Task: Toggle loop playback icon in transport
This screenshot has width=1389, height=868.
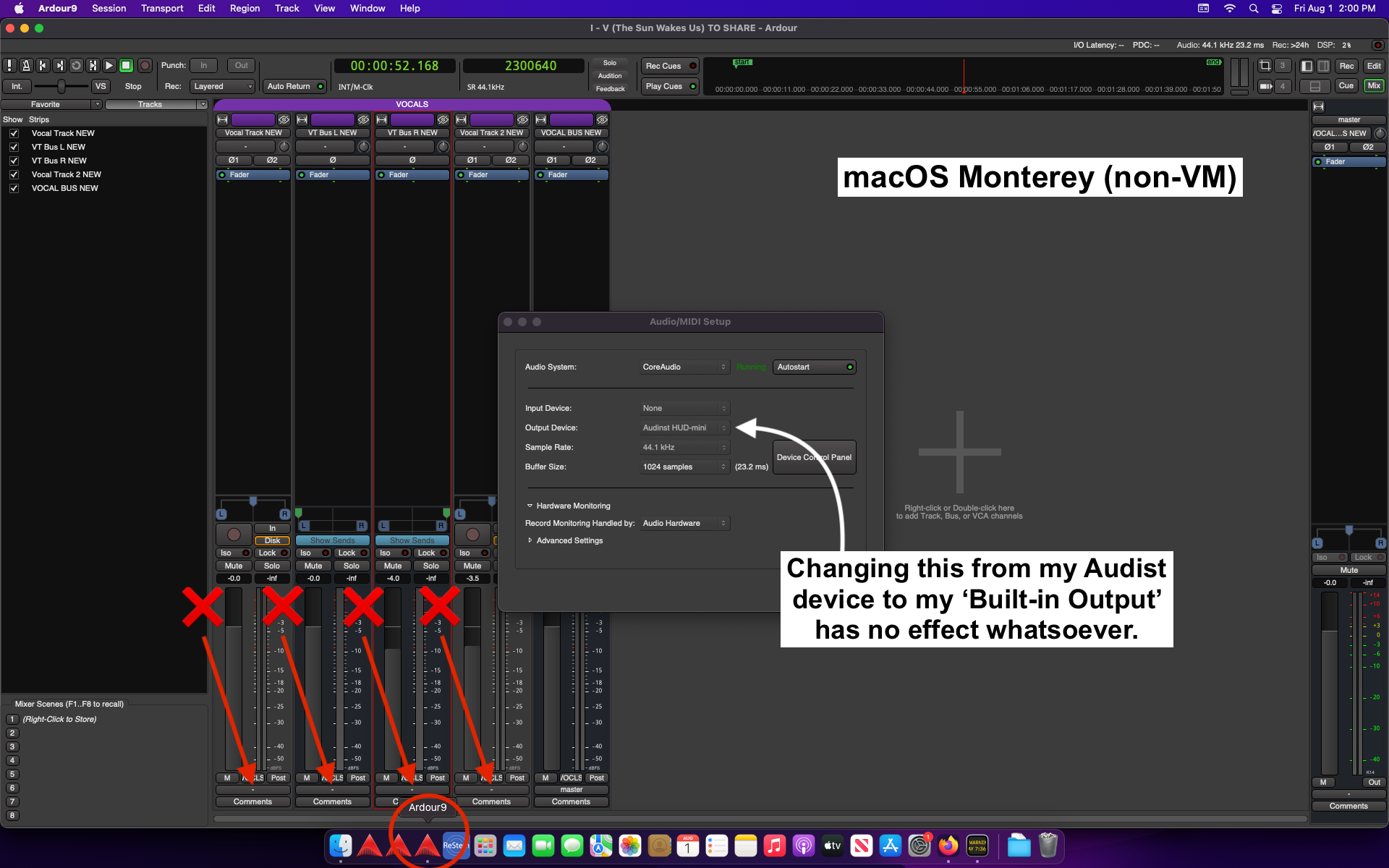Action: (x=76, y=66)
